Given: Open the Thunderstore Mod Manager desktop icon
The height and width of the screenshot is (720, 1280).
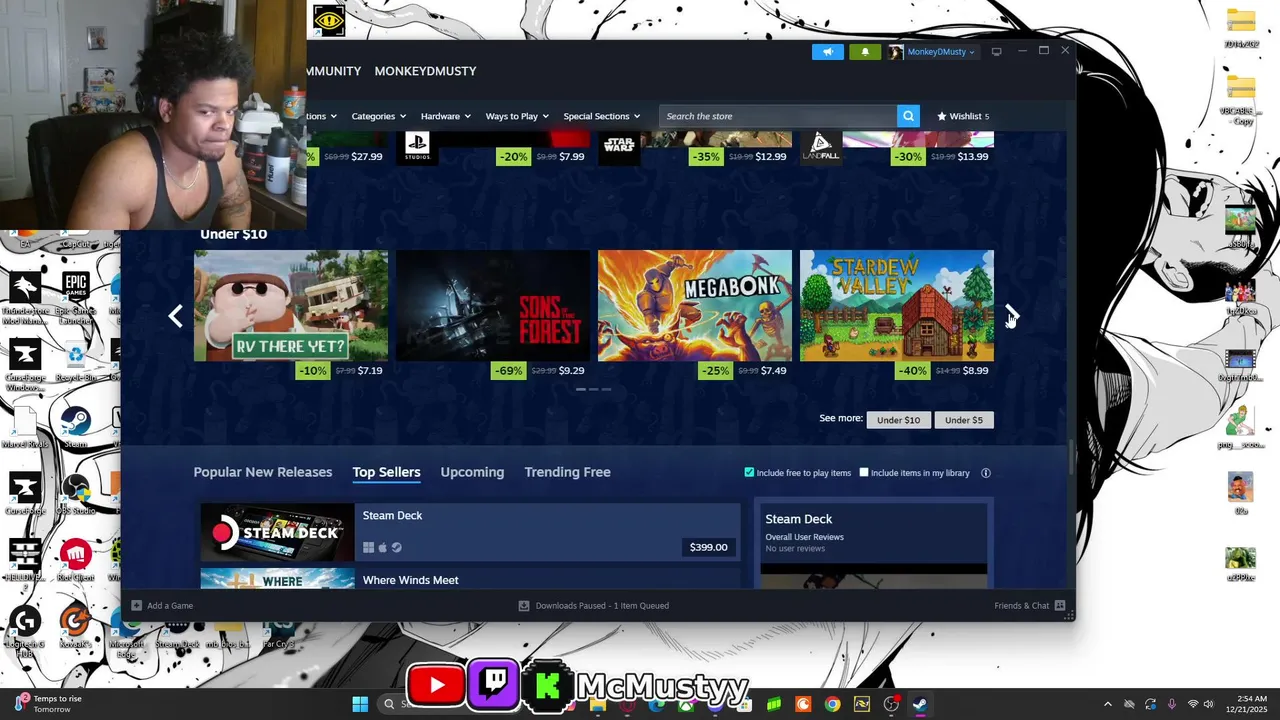Looking at the screenshot, I should 25,298.
